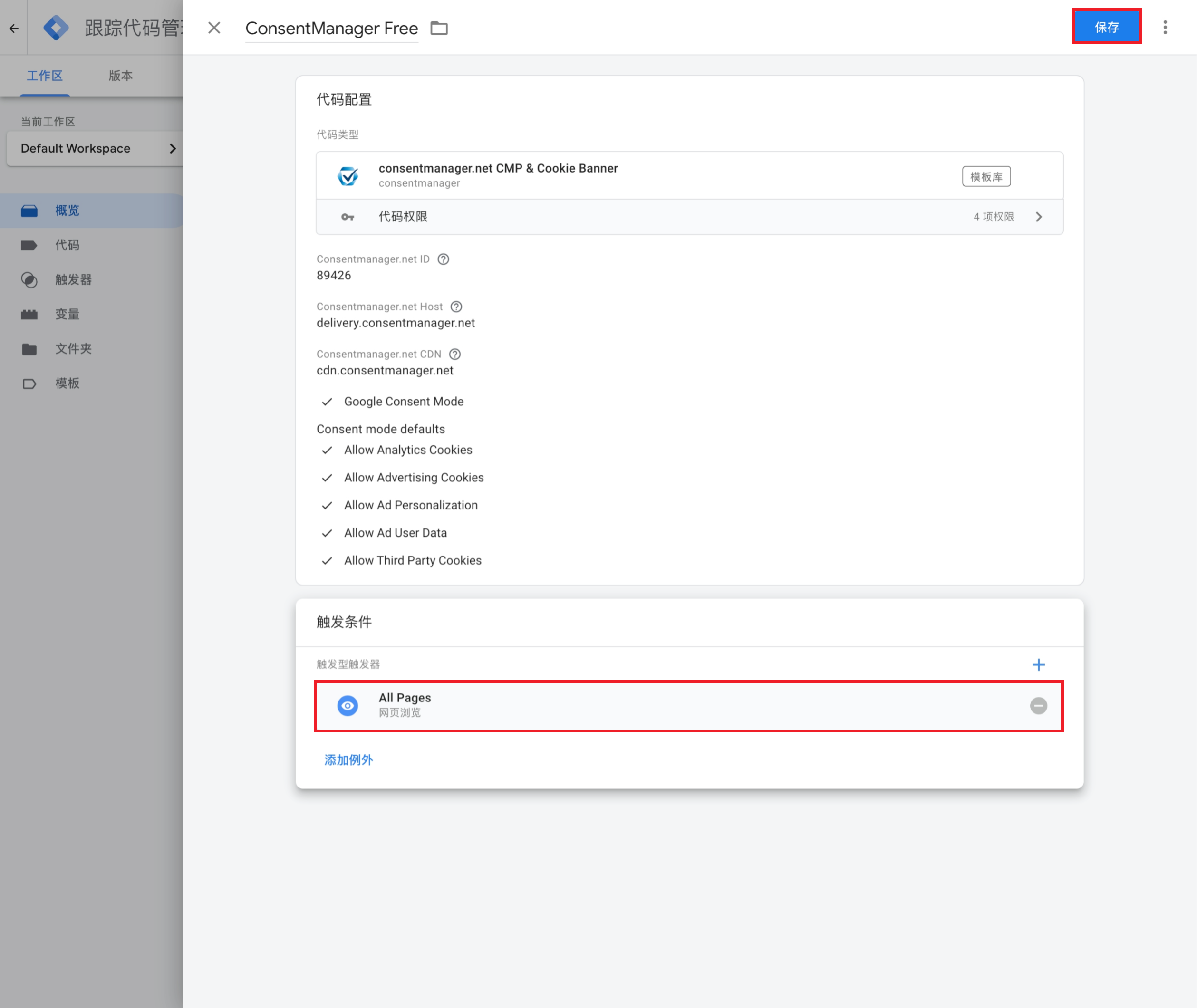Click the back arrow in top left
Image resolution: width=1197 pixels, height=1008 pixels.
coord(14,28)
